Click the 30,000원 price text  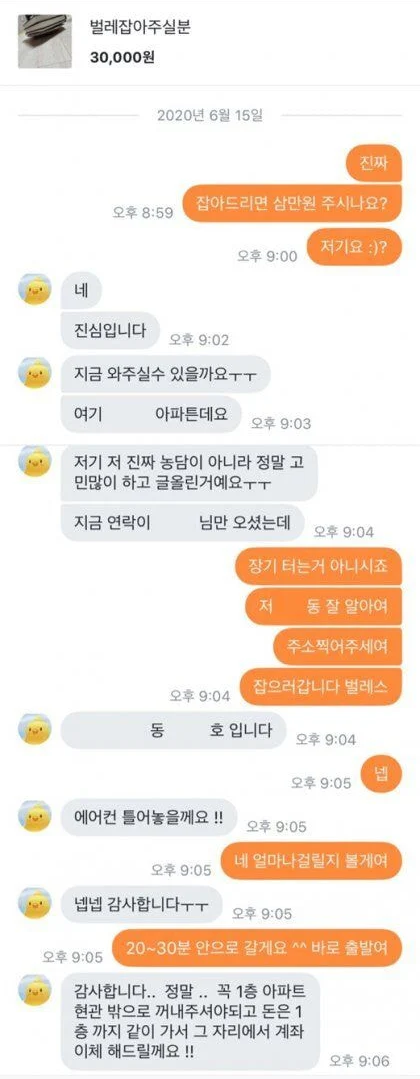122,58
